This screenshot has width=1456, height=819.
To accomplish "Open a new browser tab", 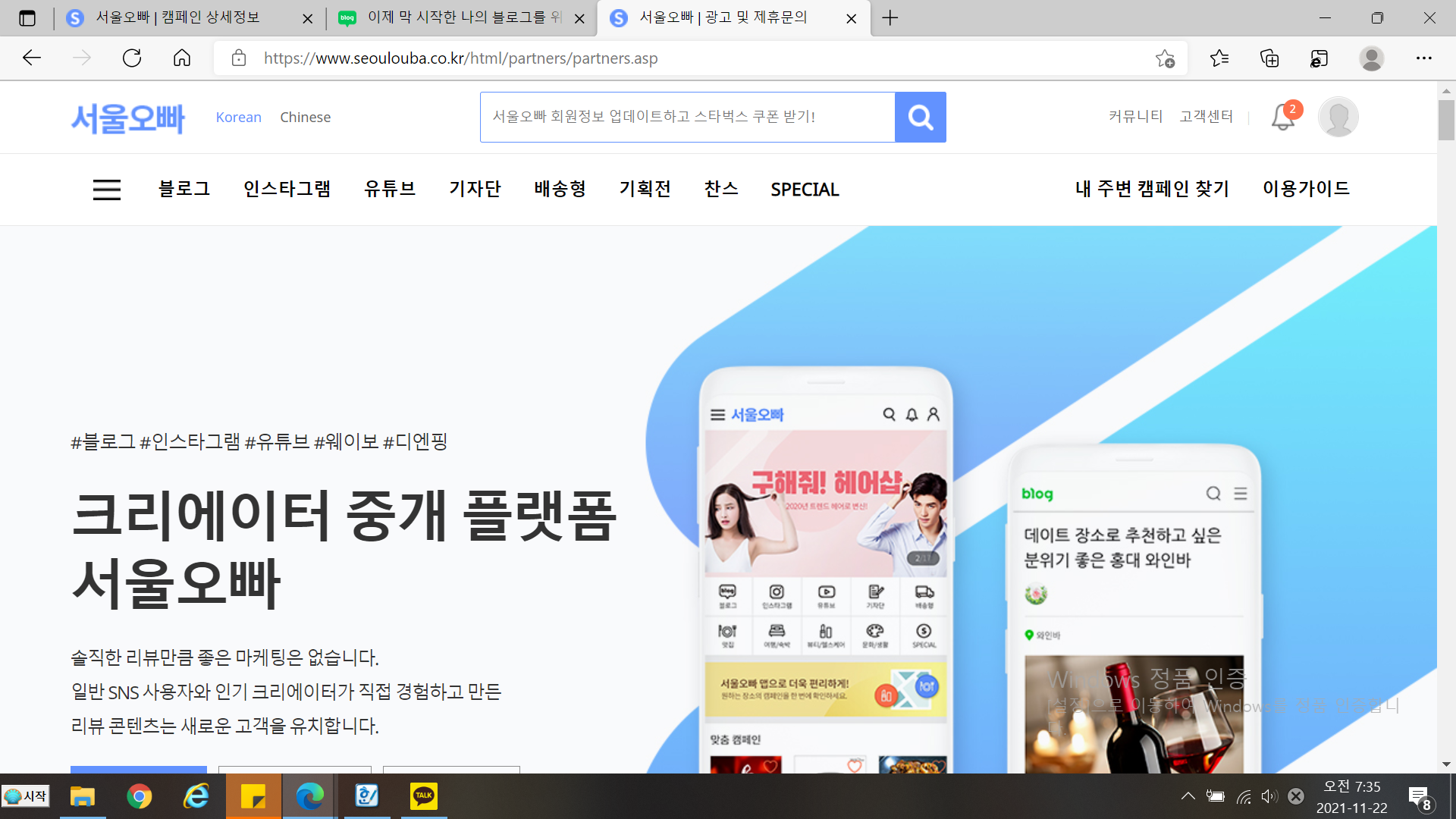I will point(890,17).
